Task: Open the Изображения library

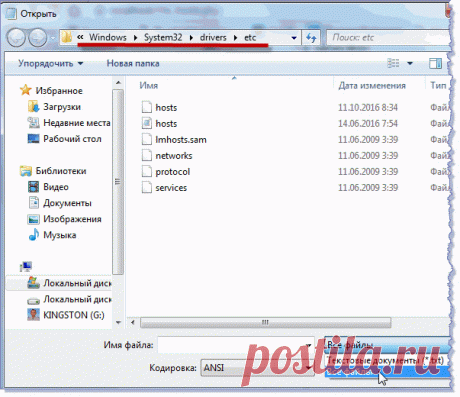Action: point(72,219)
